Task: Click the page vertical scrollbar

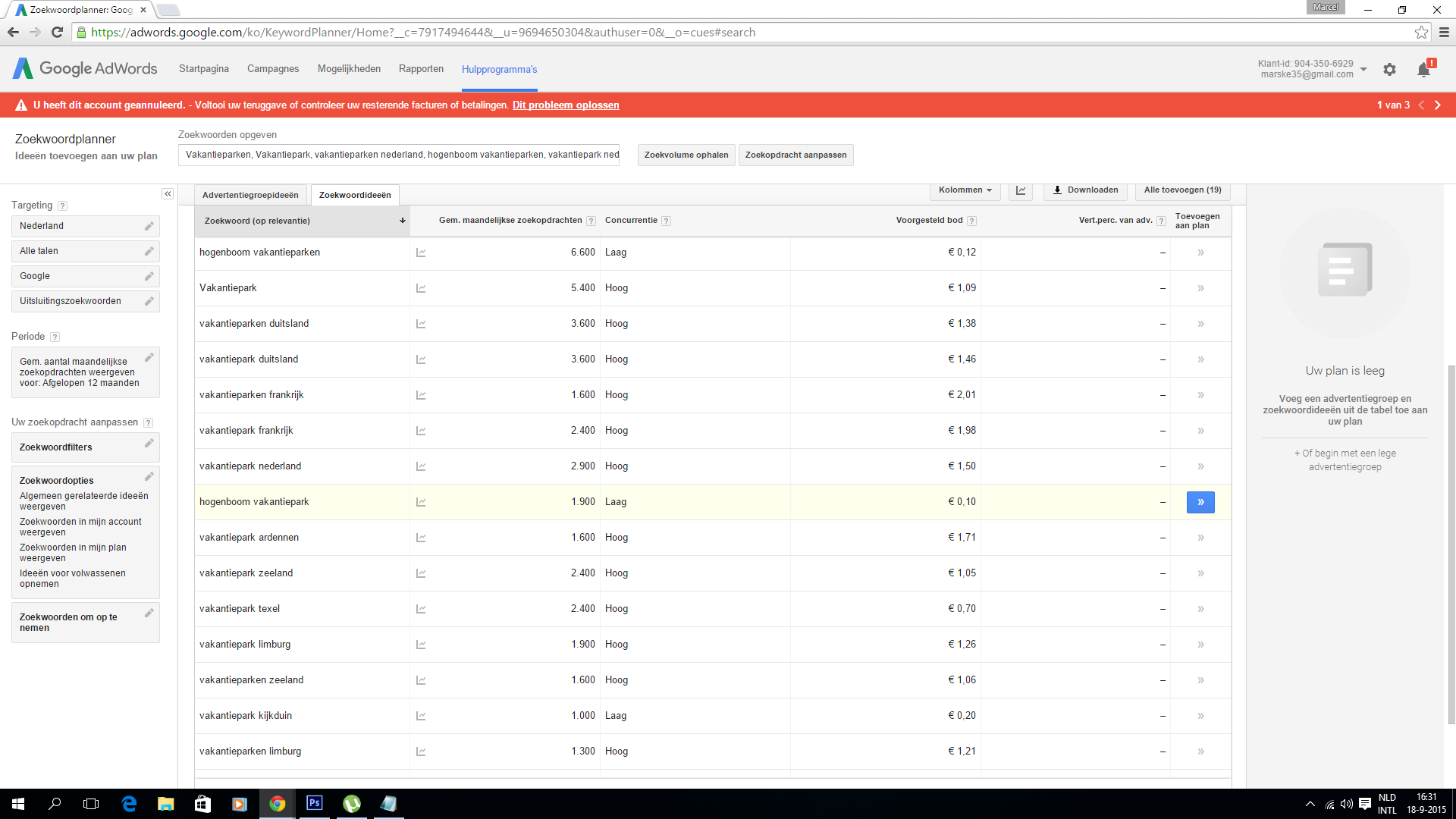Action: pyautogui.click(x=1451, y=546)
